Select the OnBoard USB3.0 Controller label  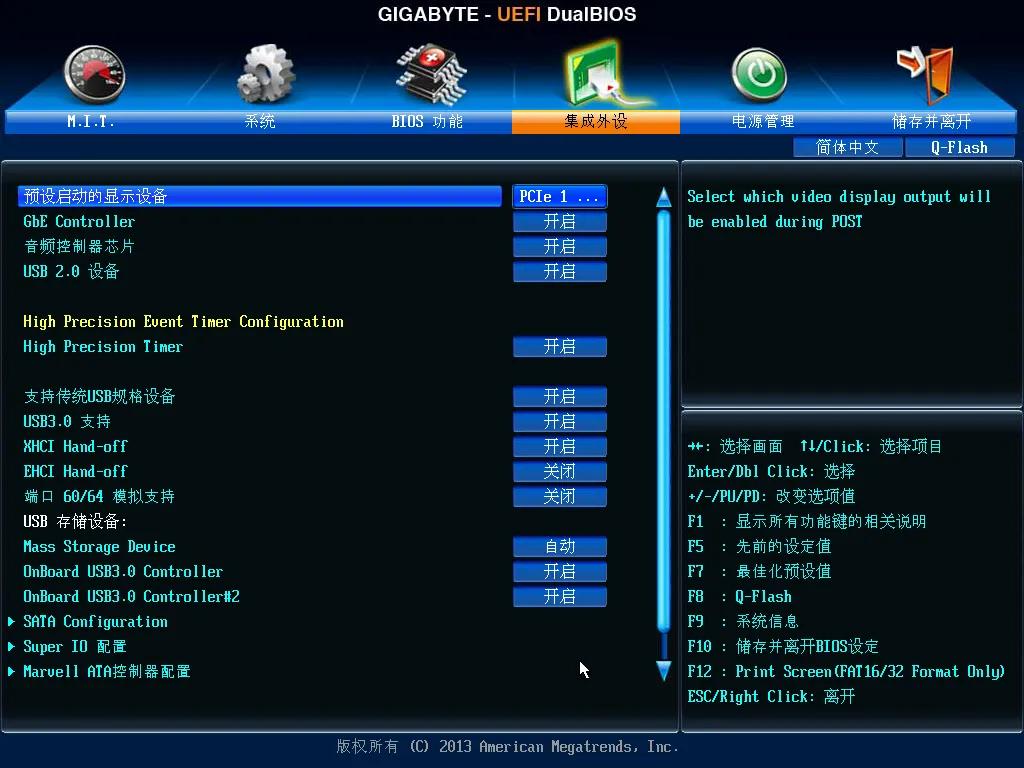(x=123, y=571)
